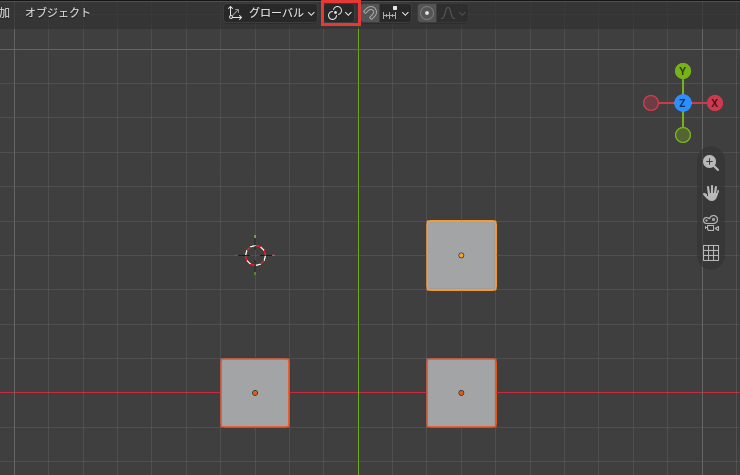Toggle the snap magnet icon

click(370, 13)
